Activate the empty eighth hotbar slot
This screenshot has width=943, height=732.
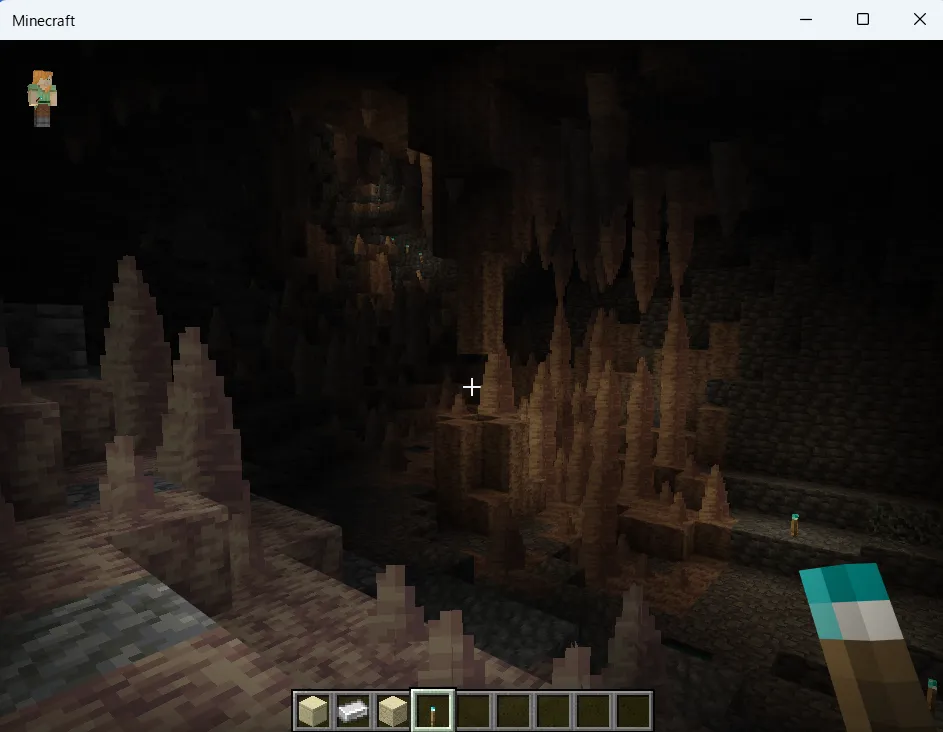[593, 711]
